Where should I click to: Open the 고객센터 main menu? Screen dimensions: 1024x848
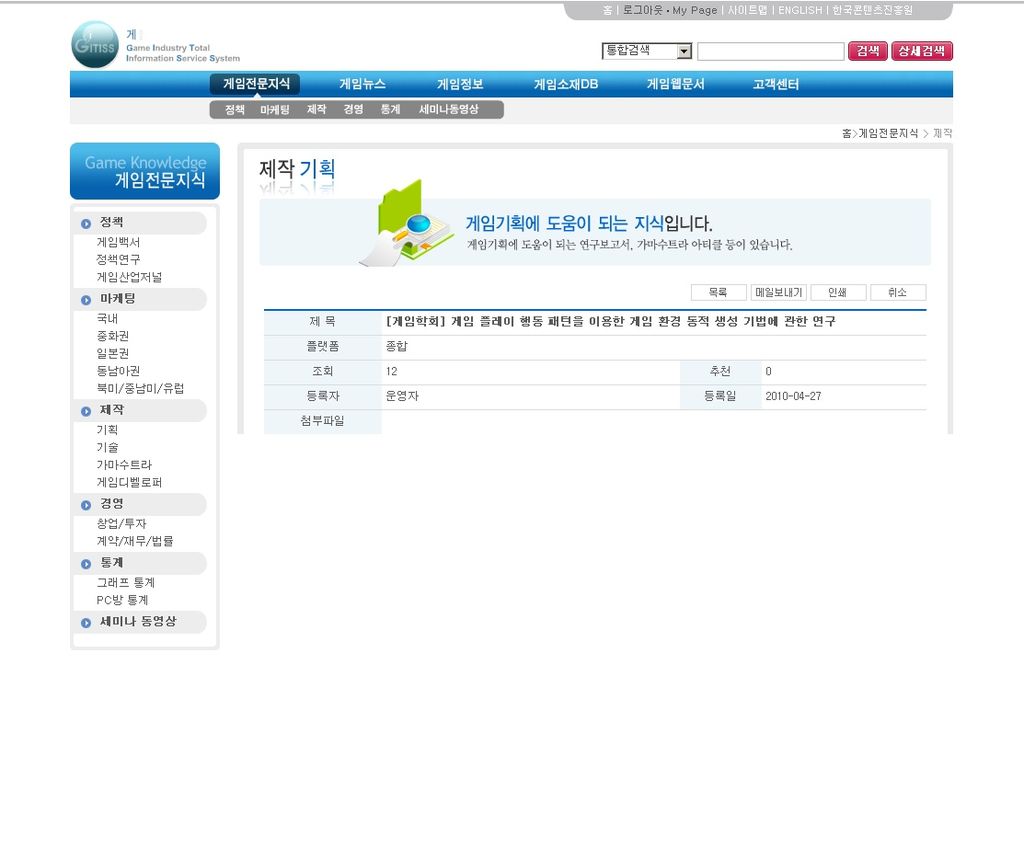(776, 84)
